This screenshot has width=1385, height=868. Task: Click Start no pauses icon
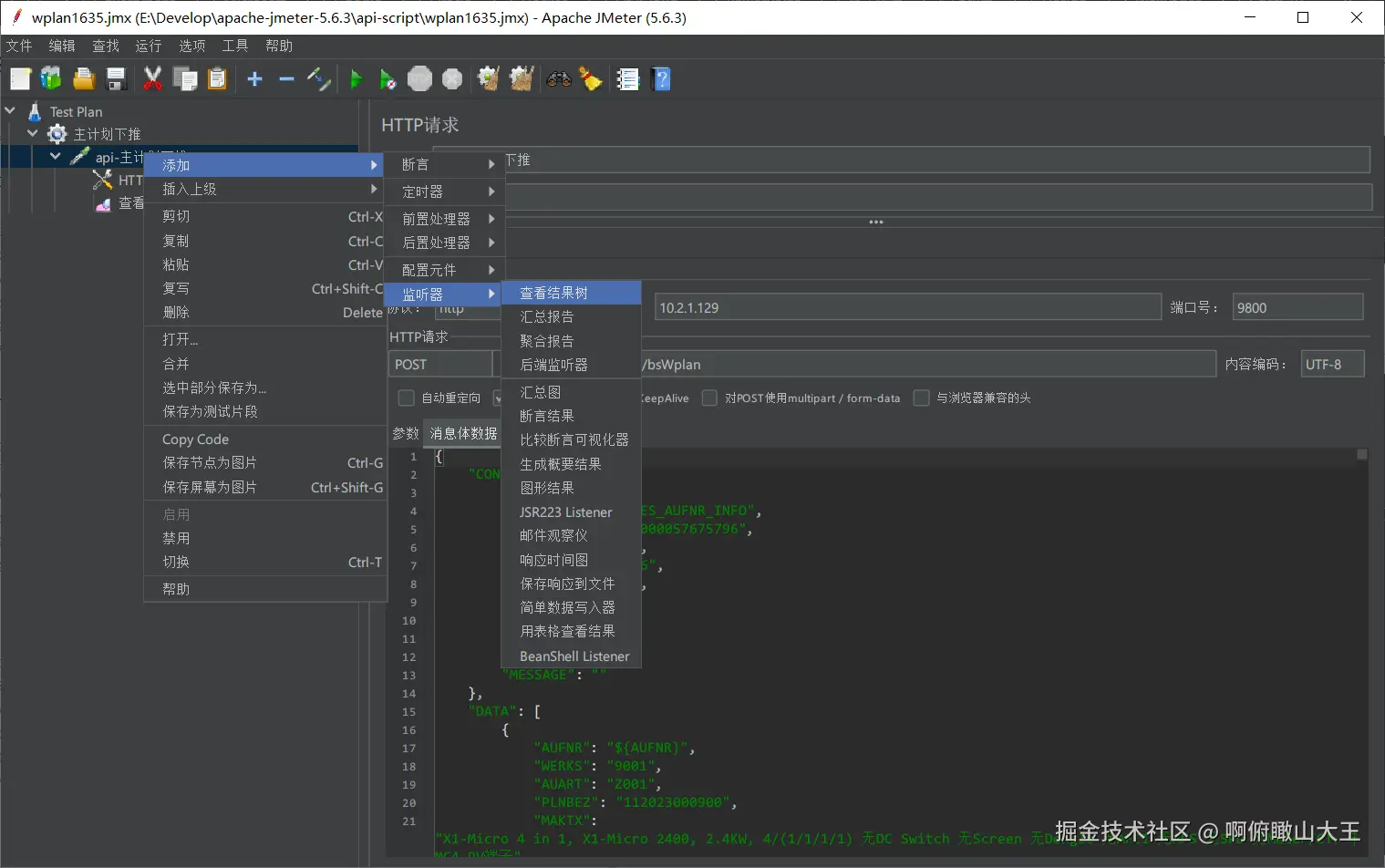(388, 79)
